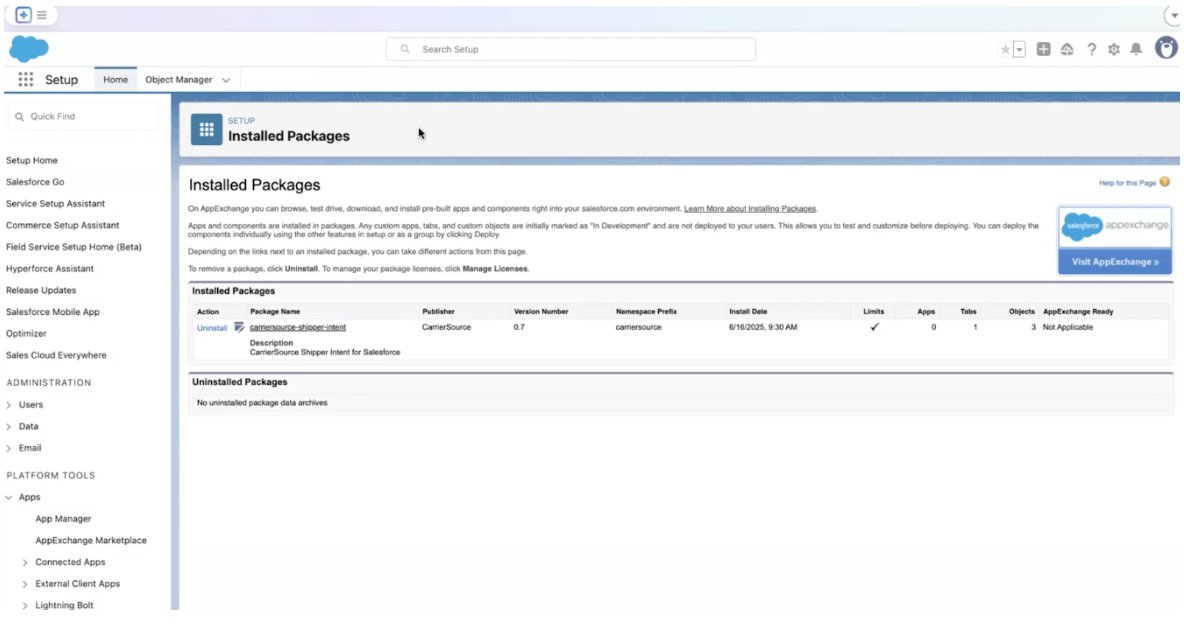This screenshot has height=628, width=1184.
Task: Open Service Setup Assistant
Action: click(x=56, y=204)
